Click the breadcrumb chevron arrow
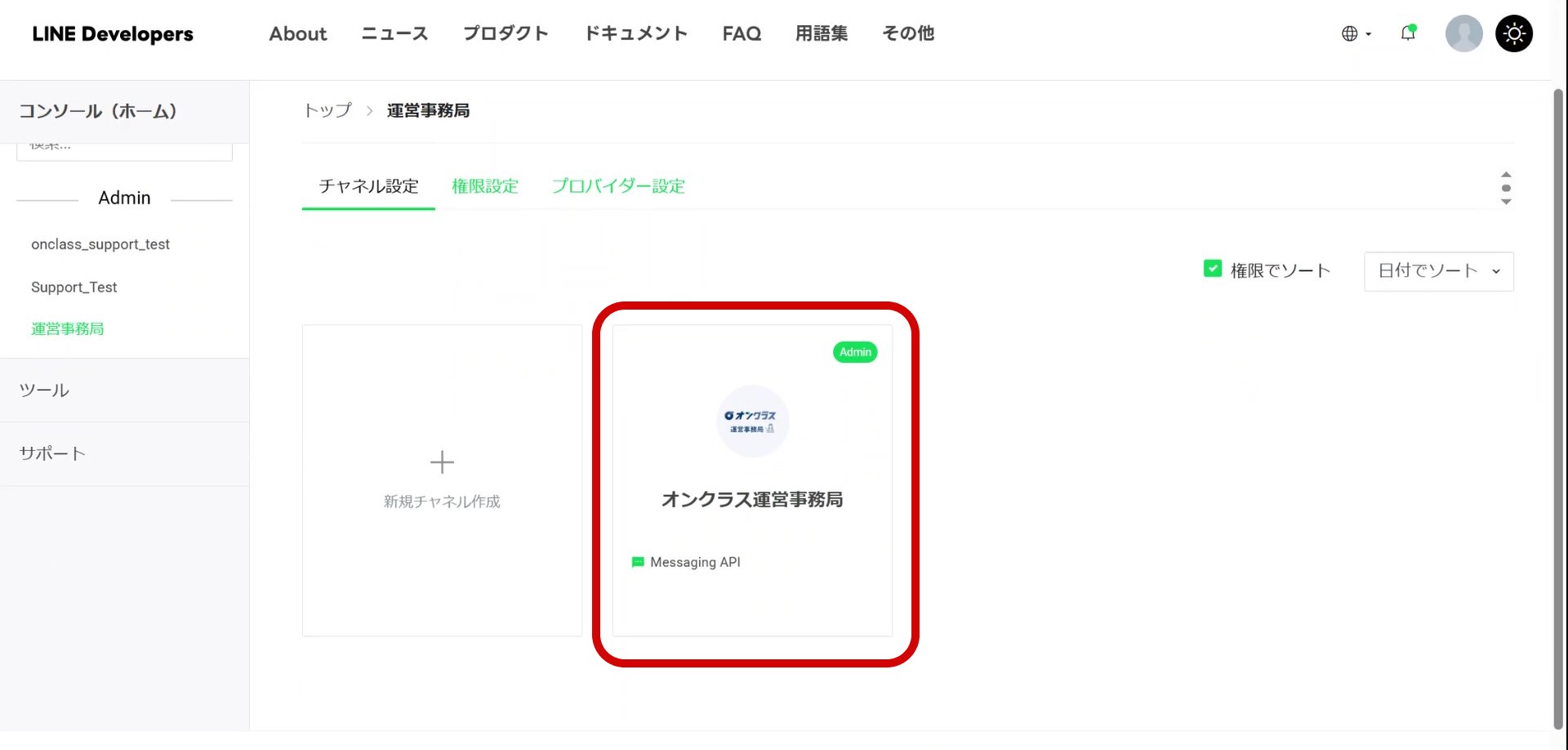This screenshot has height=750, width=1568. click(369, 111)
